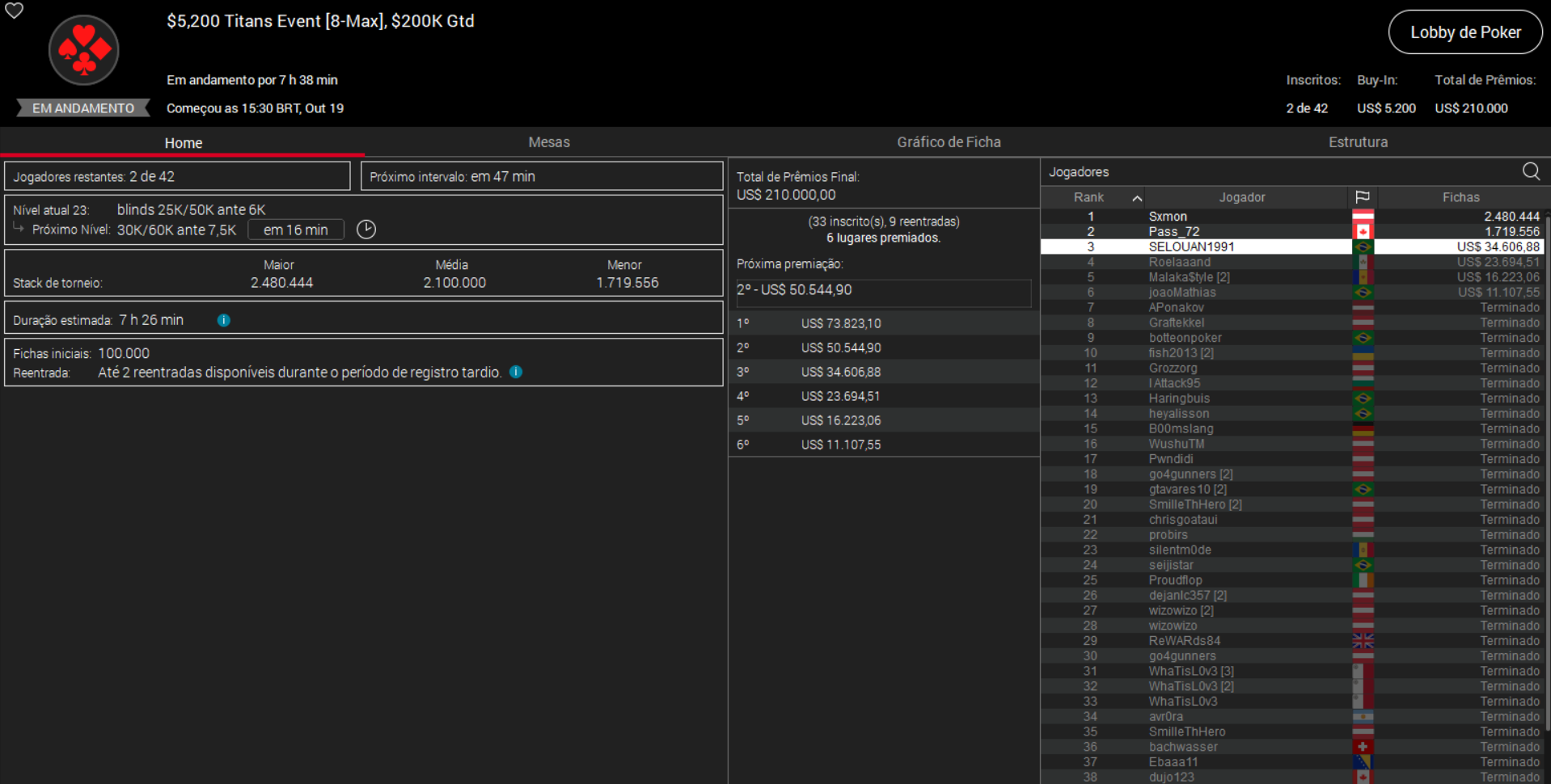This screenshot has height=784, width=1551.
Task: Go to the Estrutura tab
Action: [1358, 142]
